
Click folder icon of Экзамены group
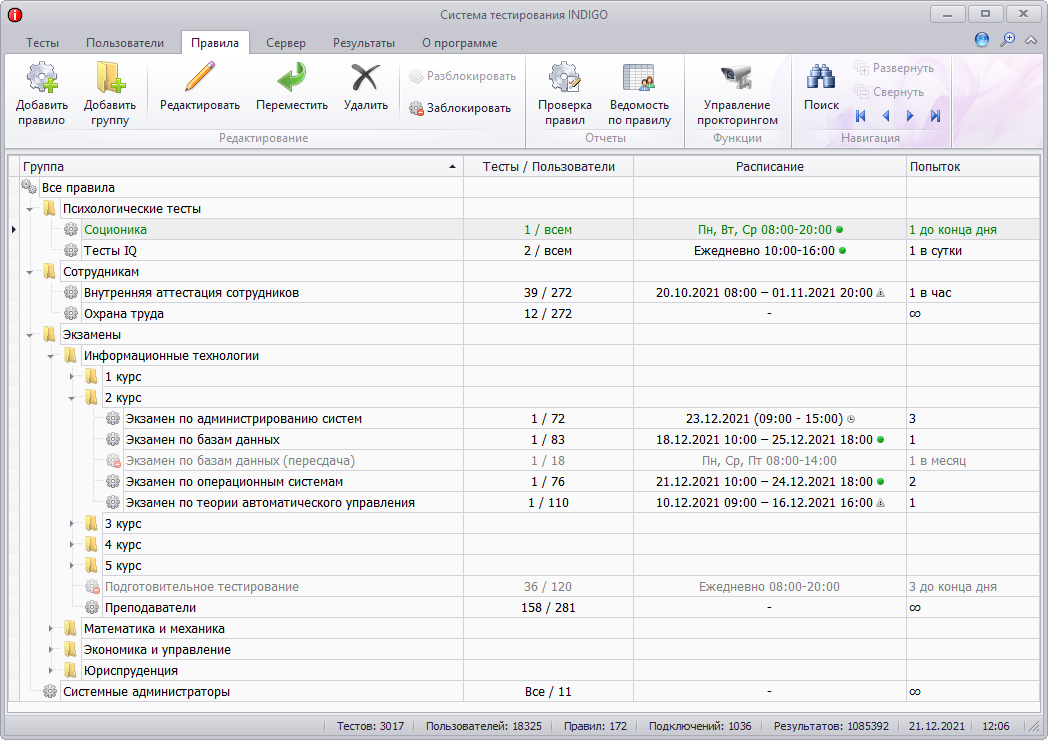click(49, 334)
